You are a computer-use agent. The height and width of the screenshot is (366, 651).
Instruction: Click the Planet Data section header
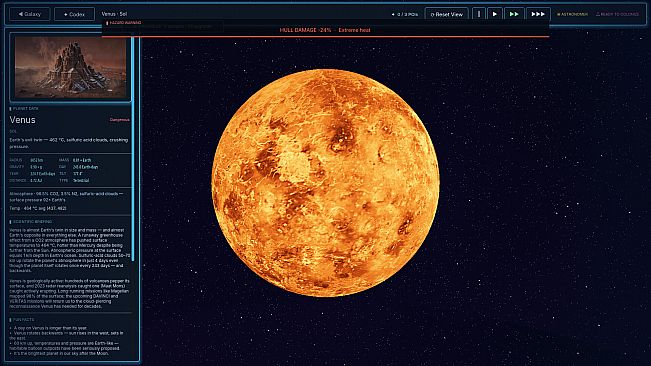[24, 109]
